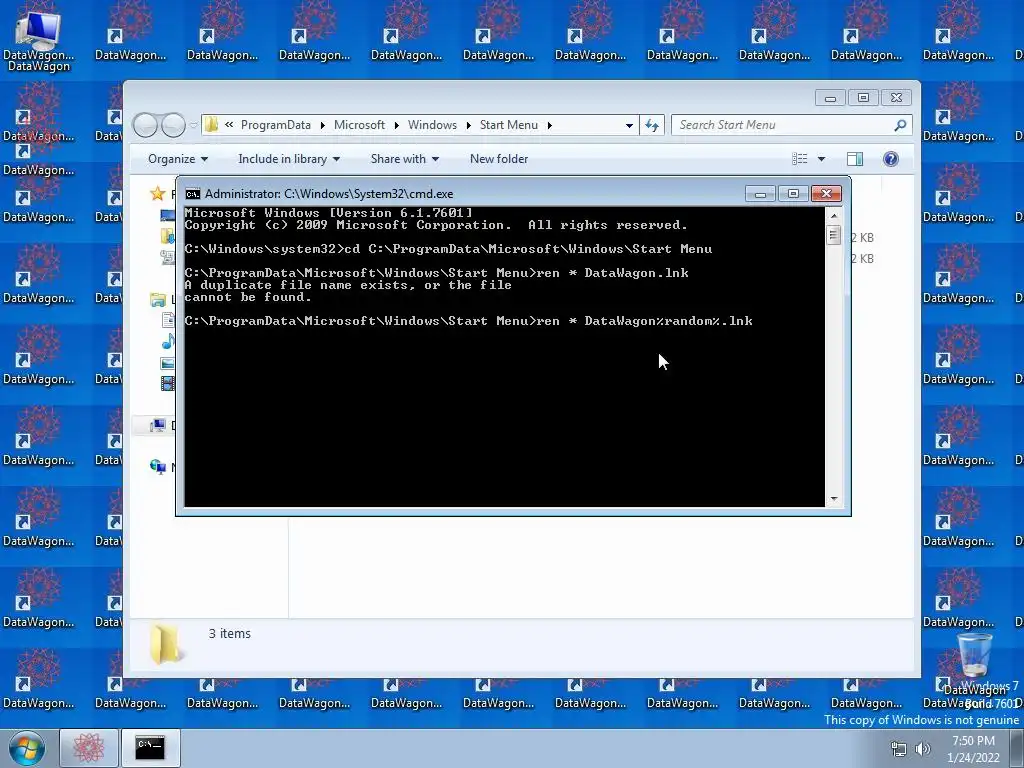Click the '3 items' status text
1024x768 pixels.
click(229, 633)
